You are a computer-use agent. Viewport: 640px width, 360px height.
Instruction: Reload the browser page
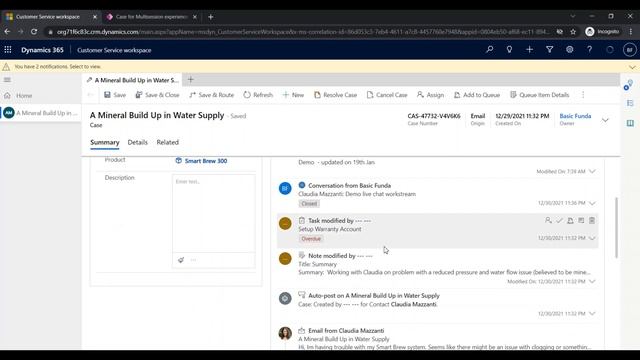point(34,31)
